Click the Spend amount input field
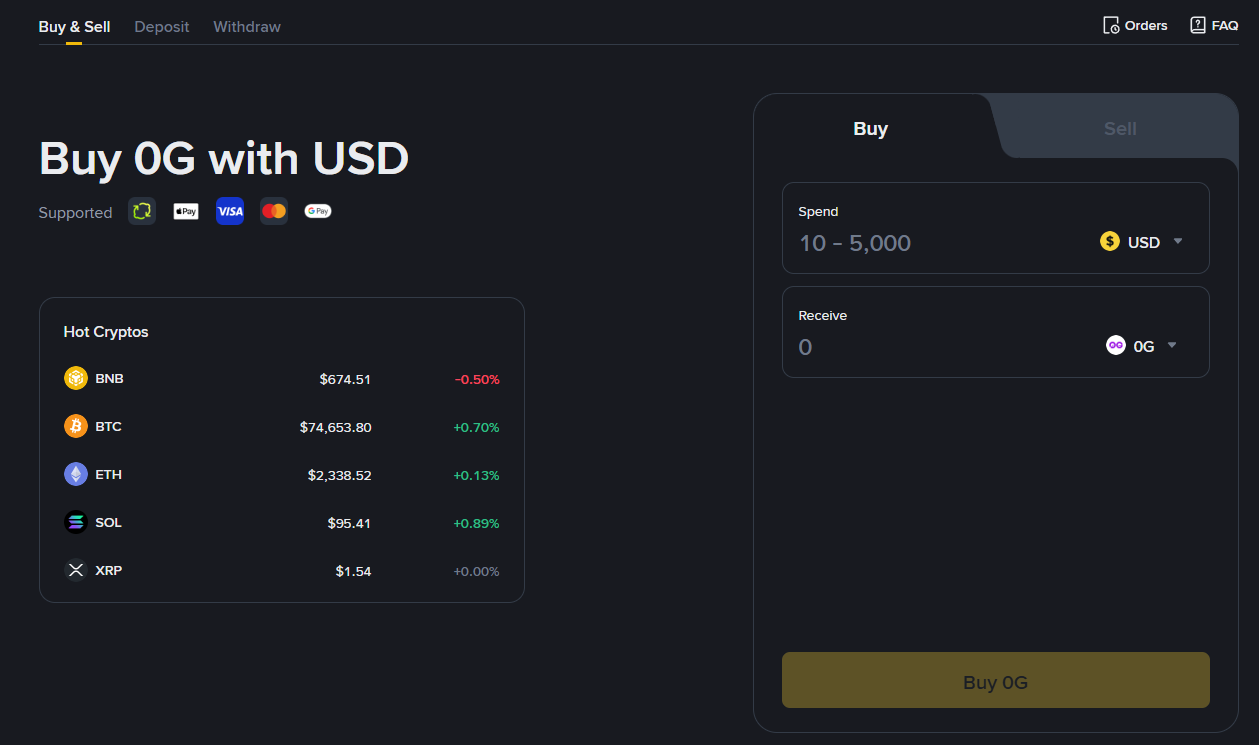 900,242
